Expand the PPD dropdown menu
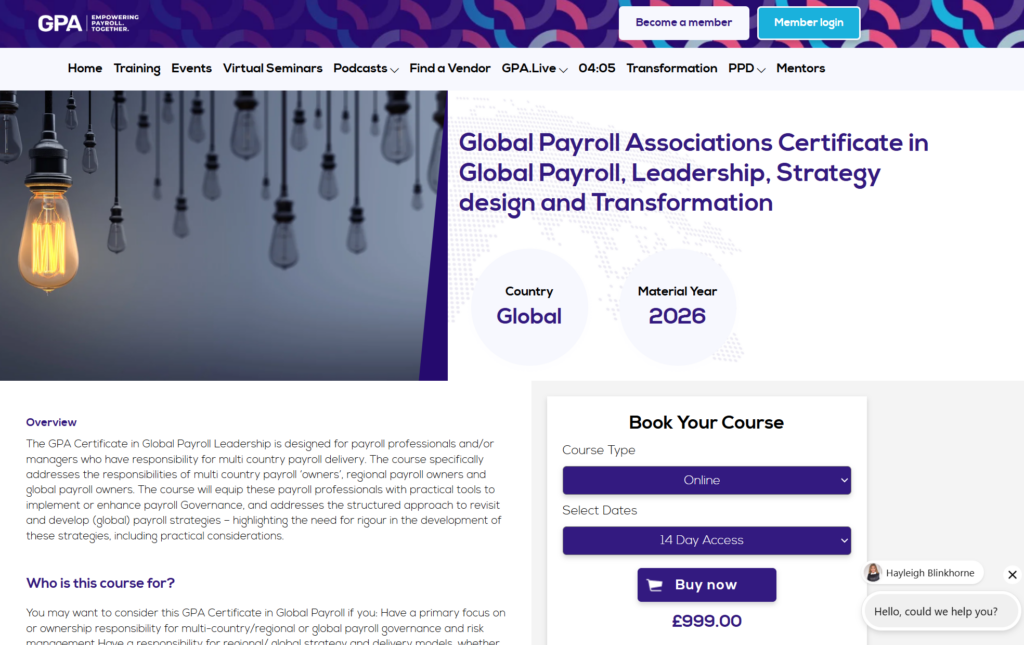Screen dimensions: 1024x645 click(x=746, y=69)
